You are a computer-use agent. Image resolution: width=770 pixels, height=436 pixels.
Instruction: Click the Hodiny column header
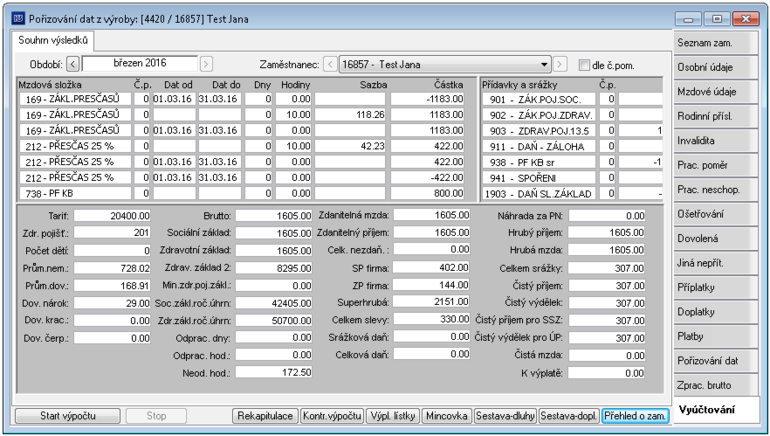click(x=296, y=85)
